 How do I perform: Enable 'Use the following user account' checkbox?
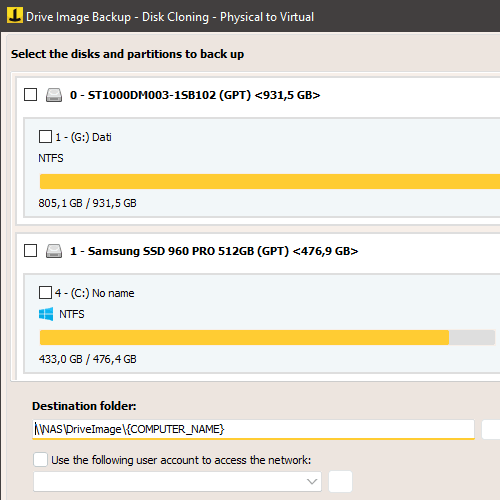[x=40, y=459]
